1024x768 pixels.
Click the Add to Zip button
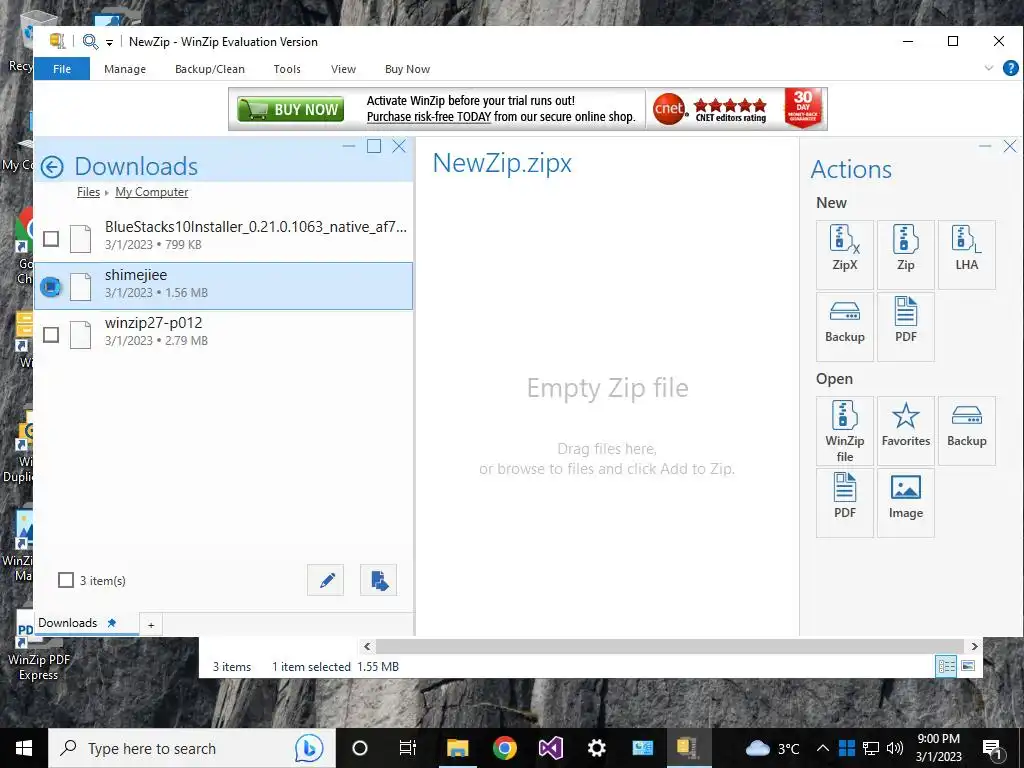[x=379, y=580]
